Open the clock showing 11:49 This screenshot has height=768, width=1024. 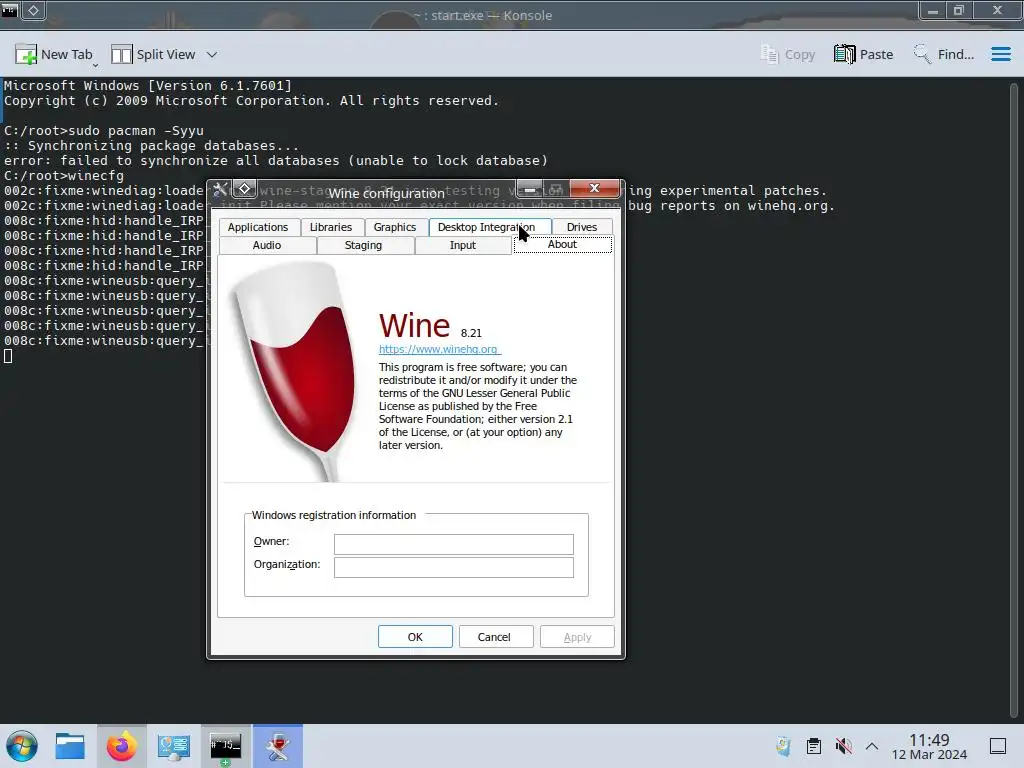click(929, 746)
